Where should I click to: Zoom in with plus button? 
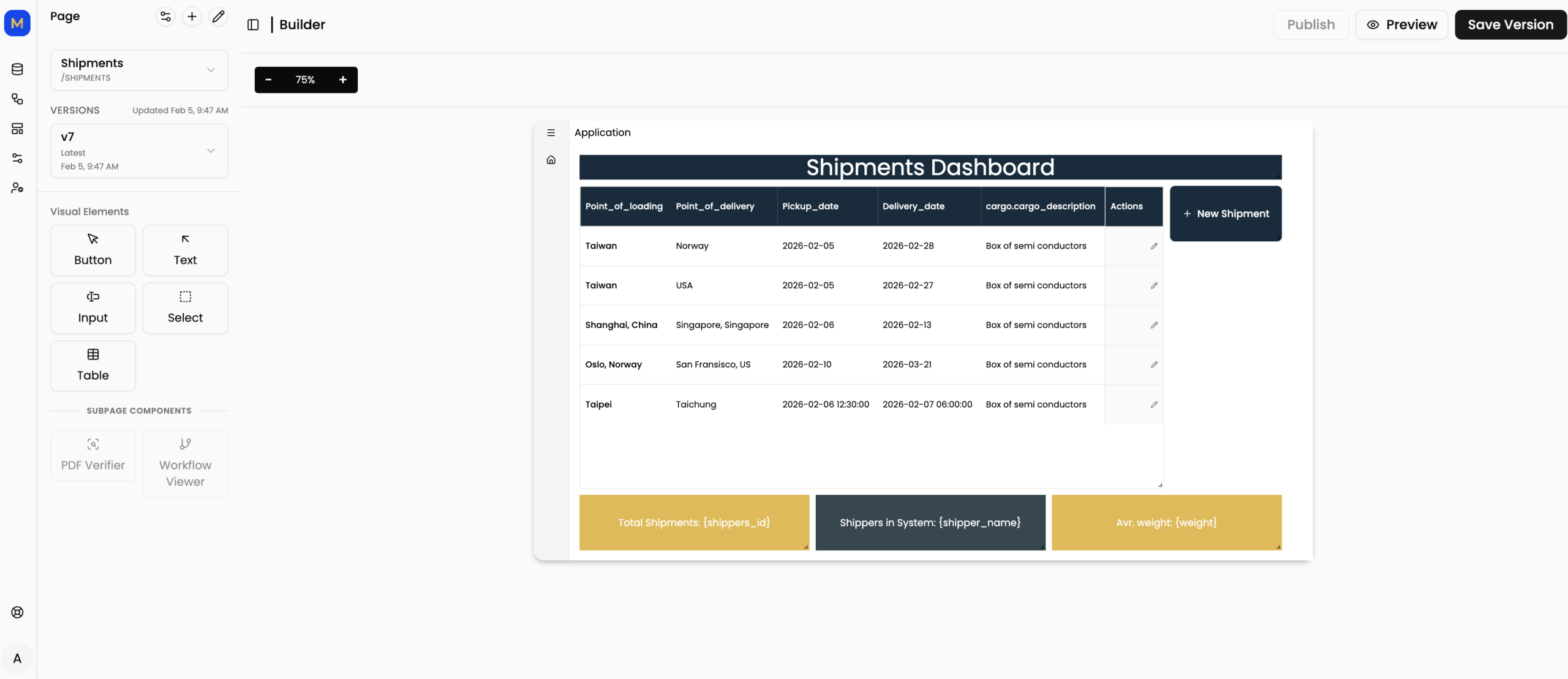(343, 80)
